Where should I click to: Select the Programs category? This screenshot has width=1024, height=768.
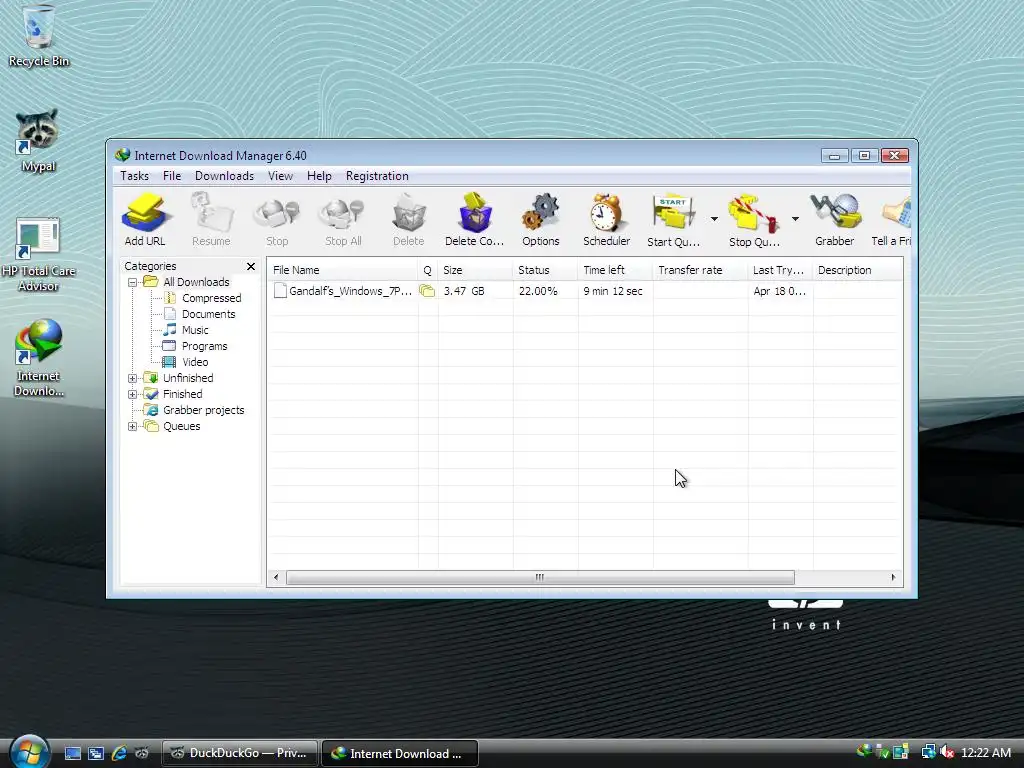204,346
